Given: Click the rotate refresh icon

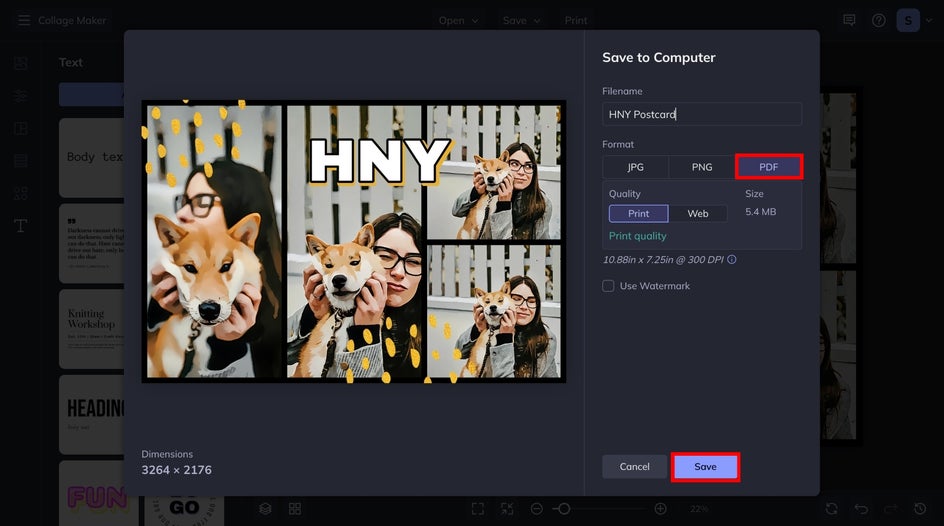Looking at the screenshot, I should pyautogui.click(x=831, y=509).
